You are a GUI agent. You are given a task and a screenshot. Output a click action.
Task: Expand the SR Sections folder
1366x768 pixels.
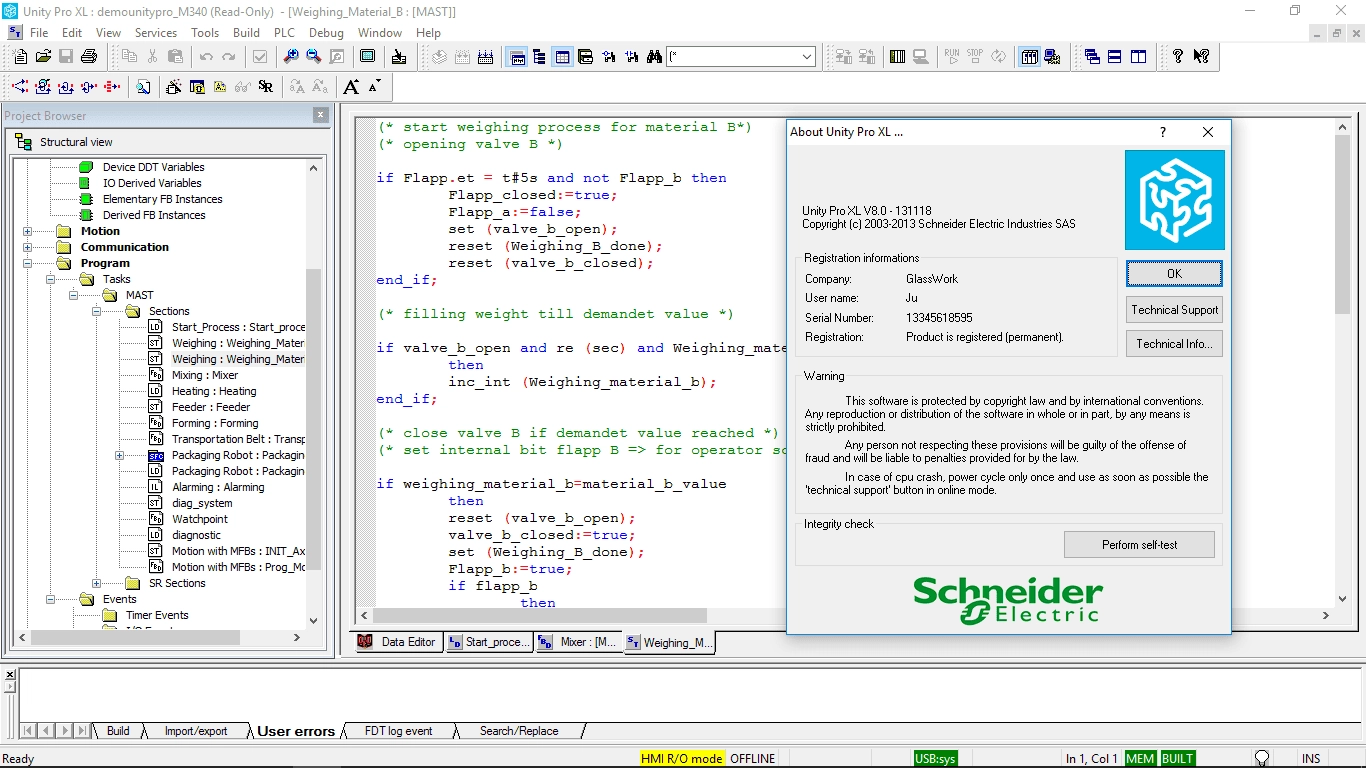click(x=97, y=583)
